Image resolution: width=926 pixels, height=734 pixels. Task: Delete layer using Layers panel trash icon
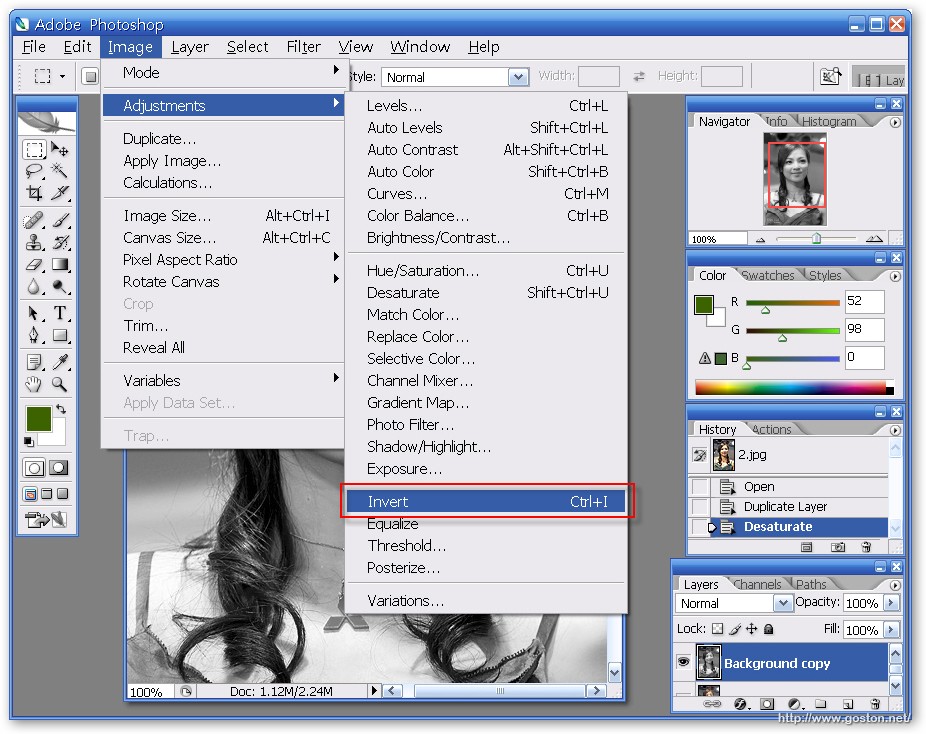pyautogui.click(x=876, y=703)
